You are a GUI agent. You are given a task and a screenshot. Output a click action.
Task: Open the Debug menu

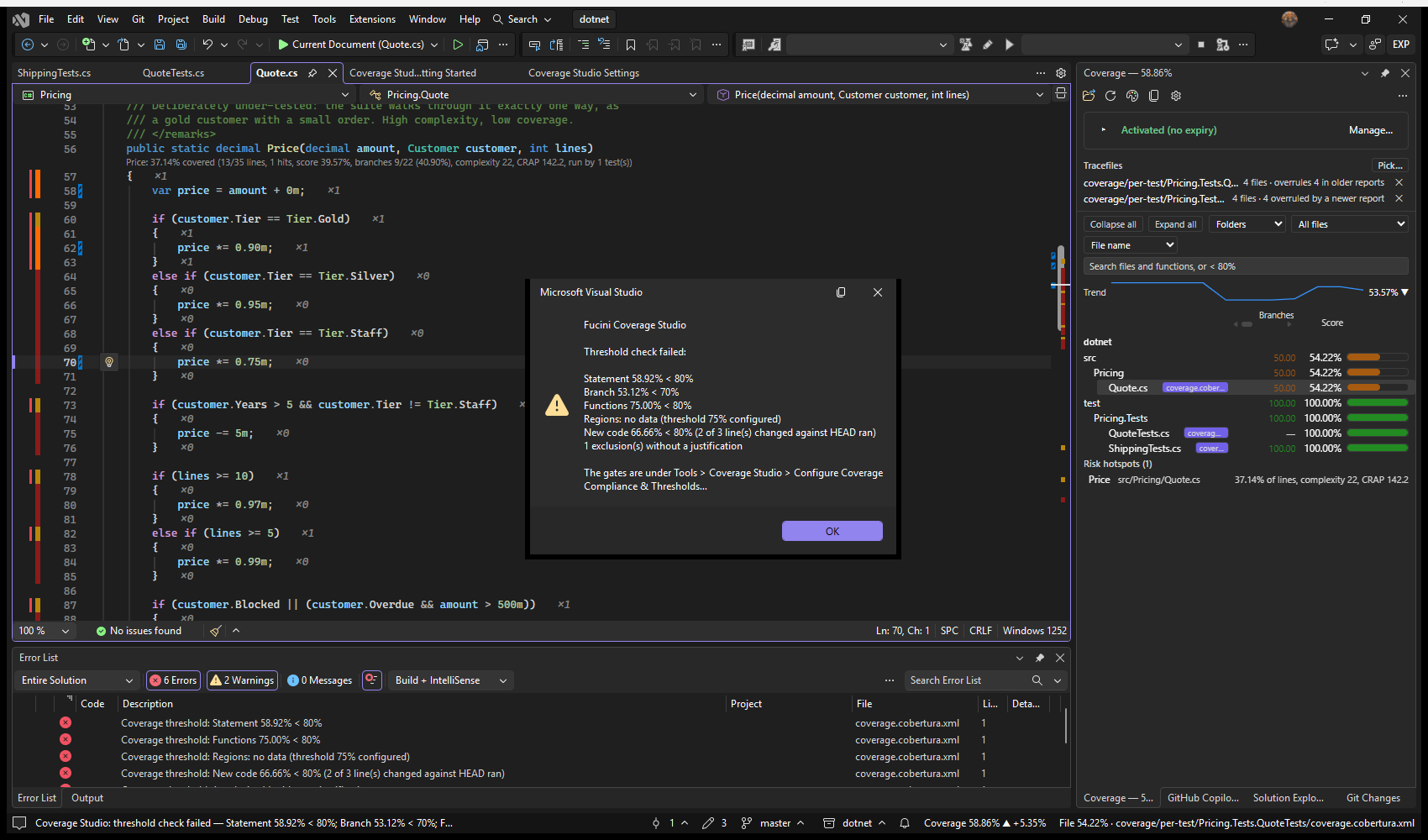click(x=253, y=19)
